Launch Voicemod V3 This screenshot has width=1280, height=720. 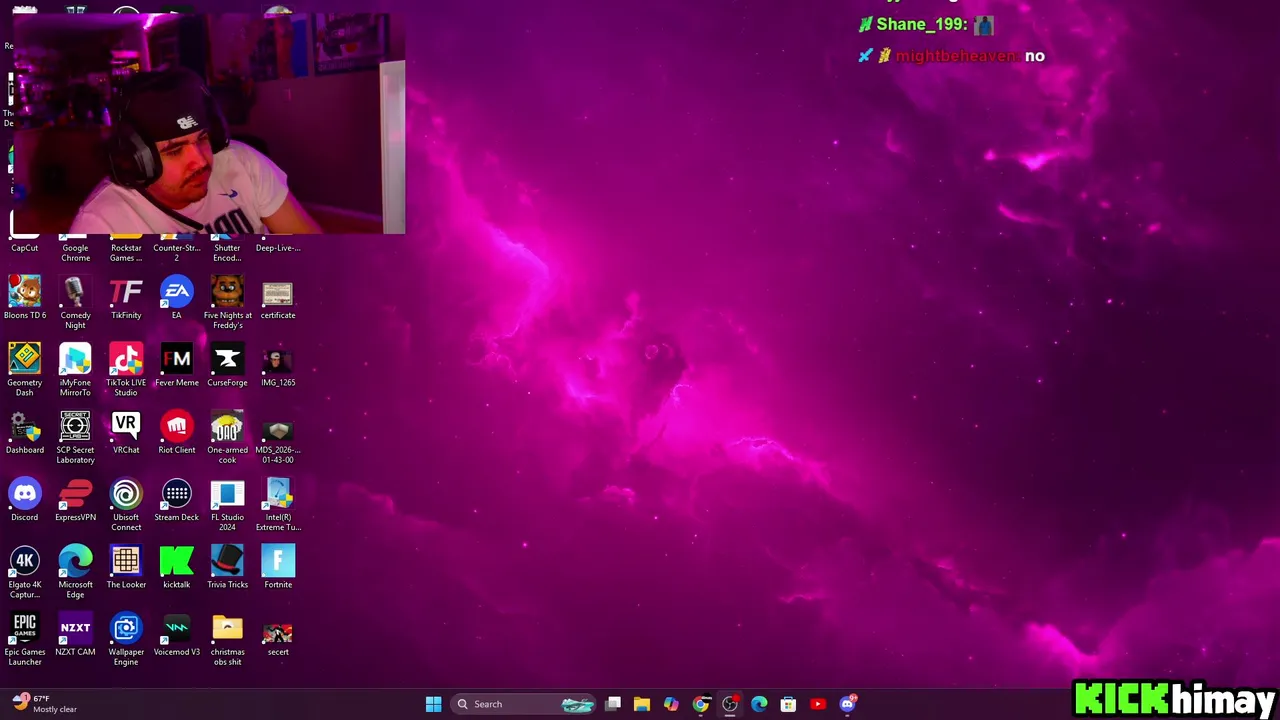[x=177, y=634]
